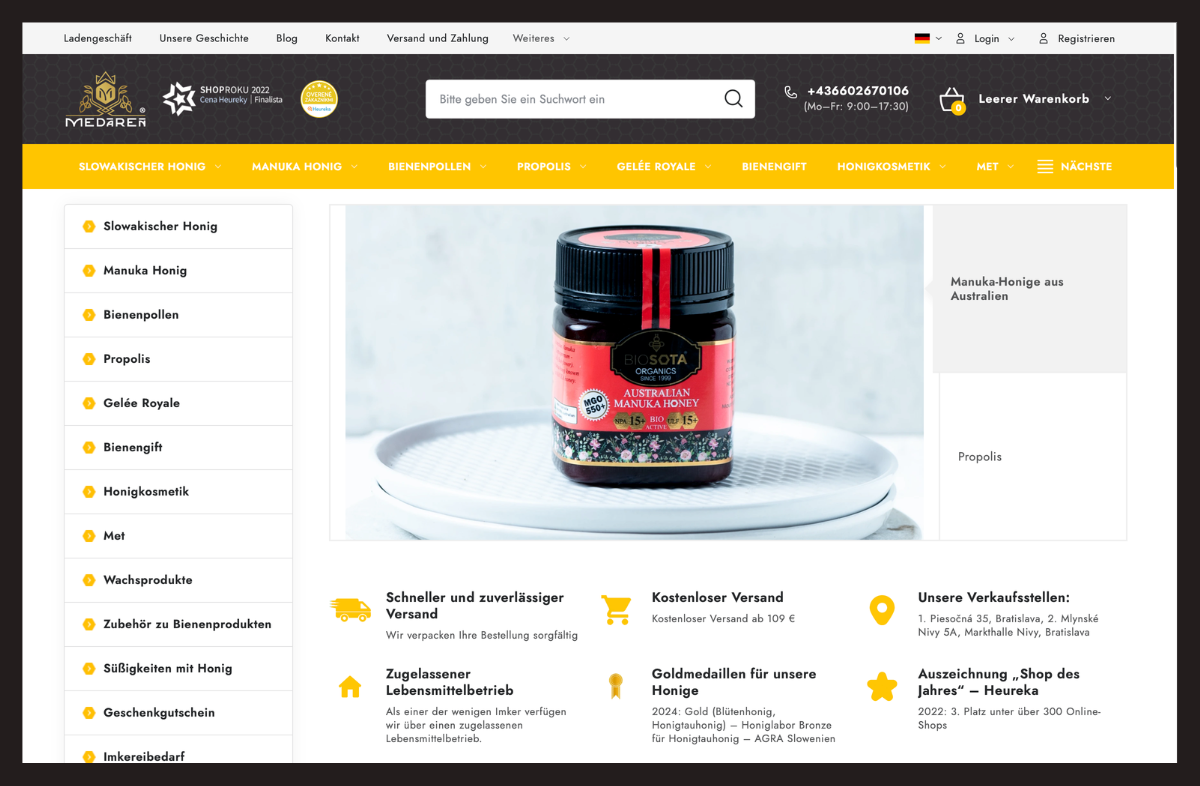Viewport: 1200px width, 786px height.
Task: Click the Shop Roku 2022 Heureka badge
Action: [x=223, y=99]
